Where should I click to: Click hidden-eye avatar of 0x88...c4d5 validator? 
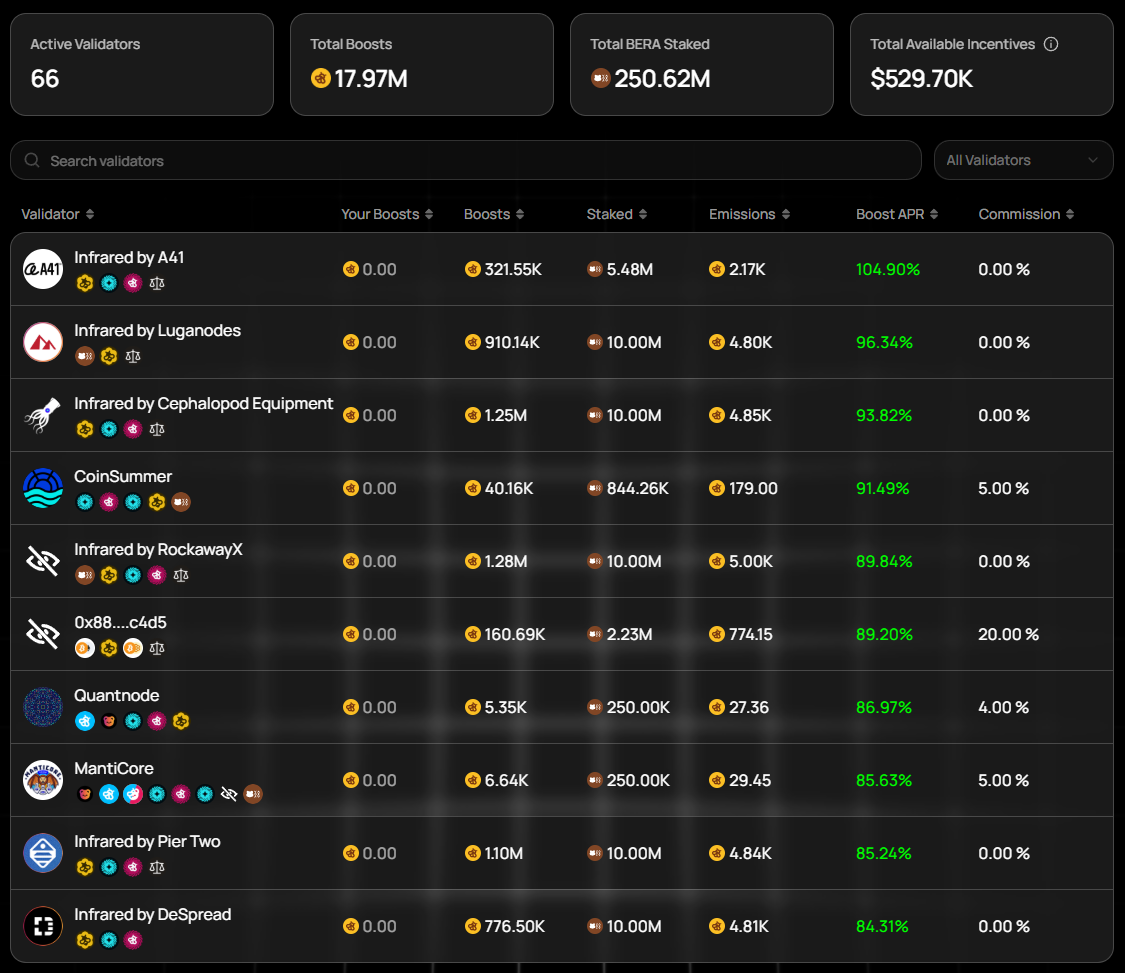pos(43,634)
